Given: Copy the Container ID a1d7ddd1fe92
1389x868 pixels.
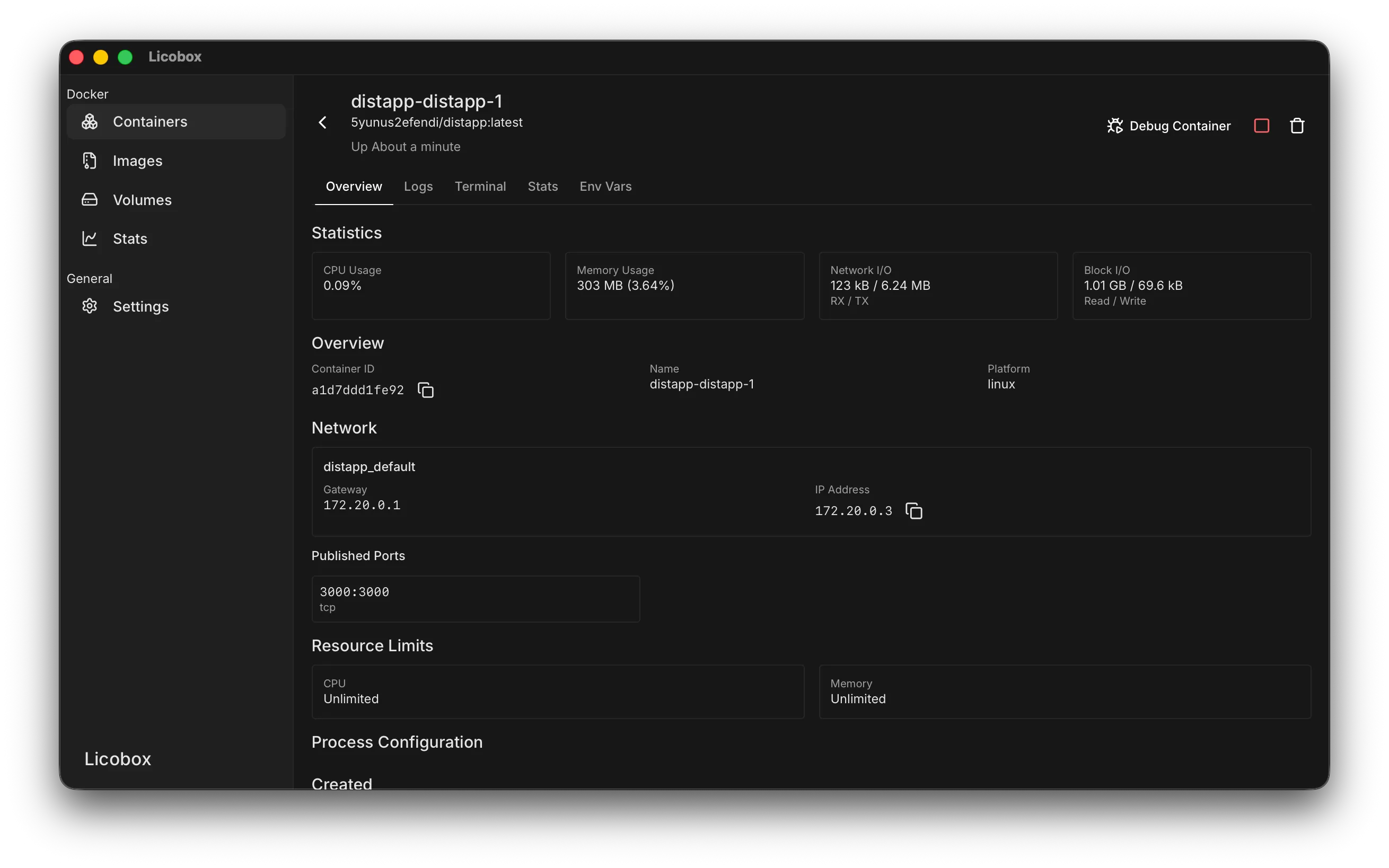Looking at the screenshot, I should 426,391.
